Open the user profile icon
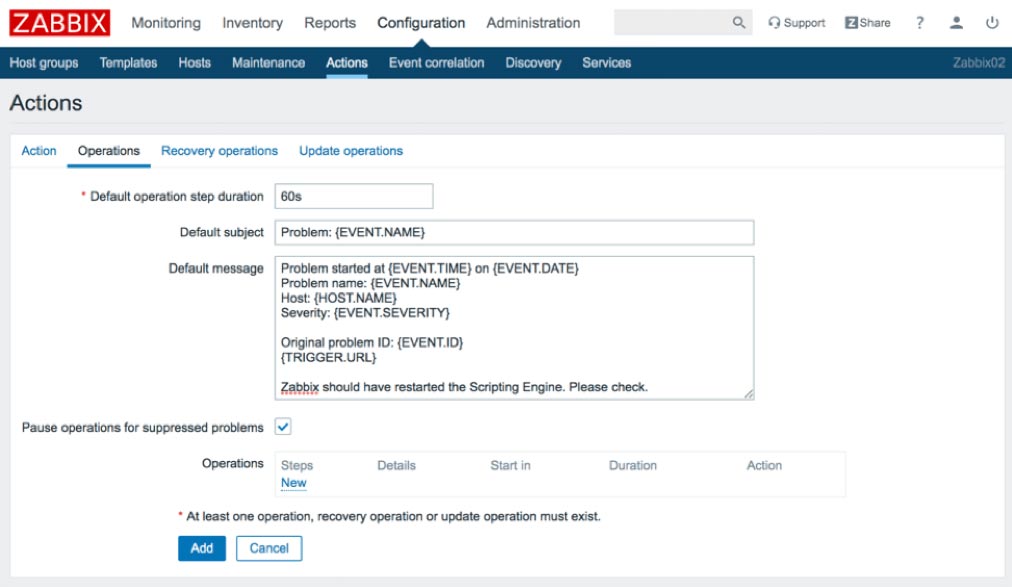1012x587 pixels. click(956, 23)
